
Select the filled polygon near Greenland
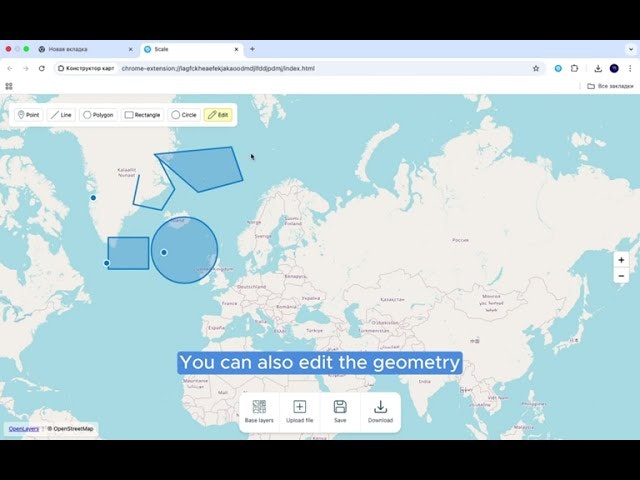(x=206, y=167)
